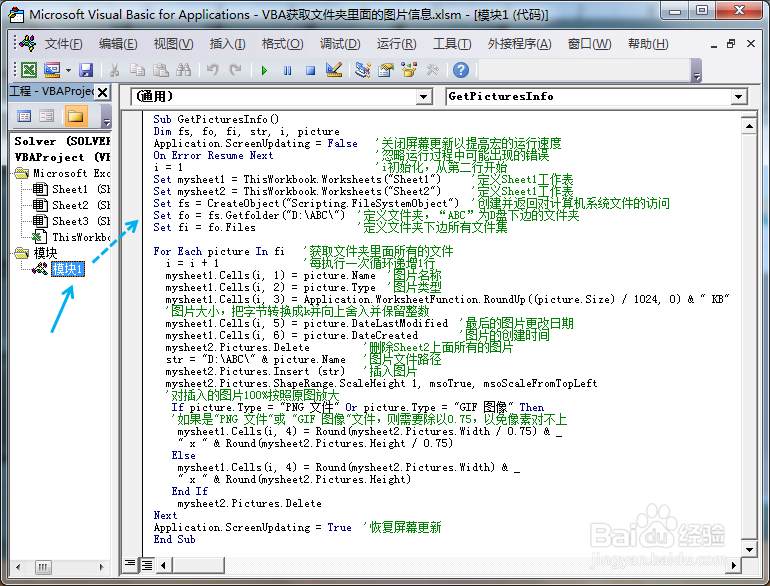Screen dimensions: 770x586
Task: Open Find with the binoculars icon
Action: pyautogui.click(x=184, y=70)
